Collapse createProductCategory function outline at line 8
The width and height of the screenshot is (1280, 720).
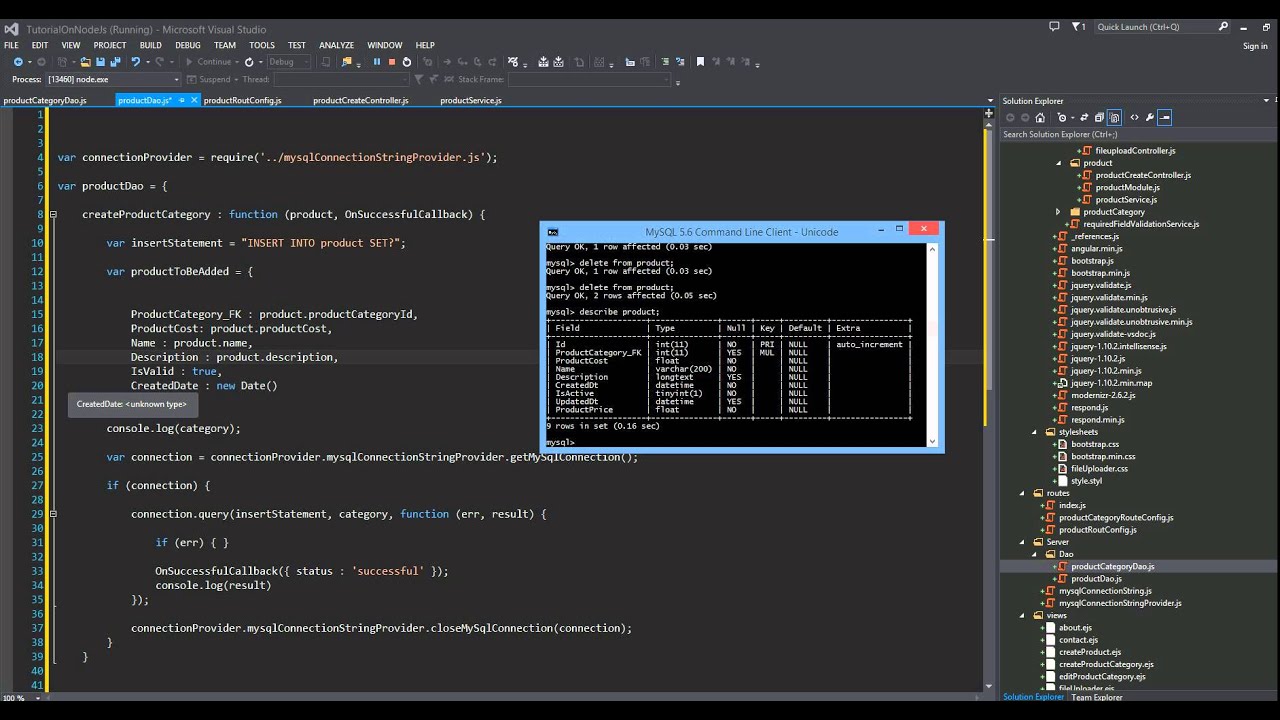(54, 214)
